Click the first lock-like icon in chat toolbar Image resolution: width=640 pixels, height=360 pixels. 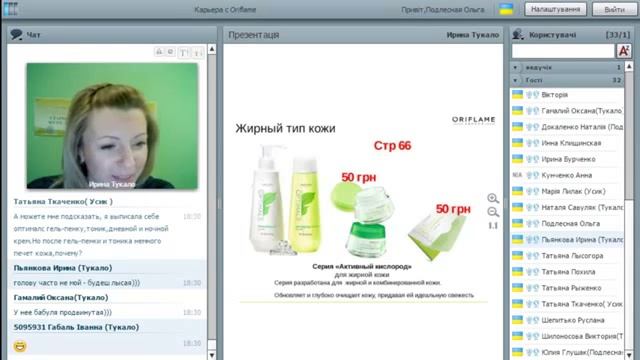click(159, 51)
